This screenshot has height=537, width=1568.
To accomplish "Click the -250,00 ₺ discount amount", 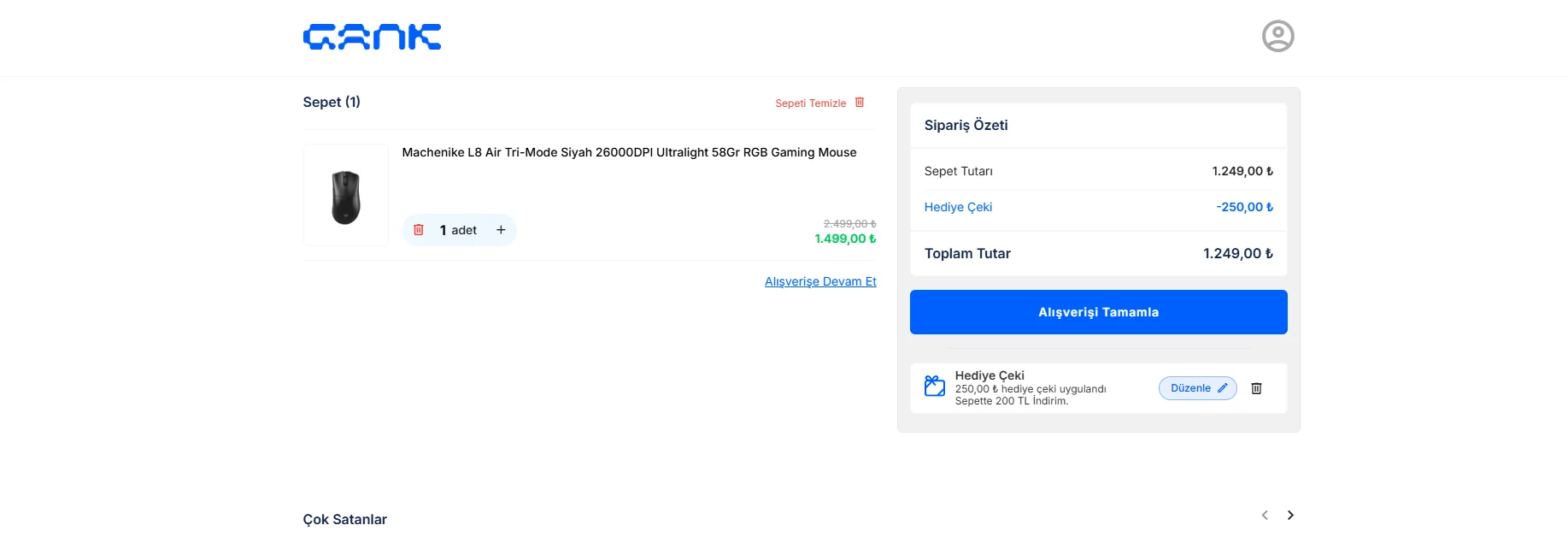I will coord(1244,207).
